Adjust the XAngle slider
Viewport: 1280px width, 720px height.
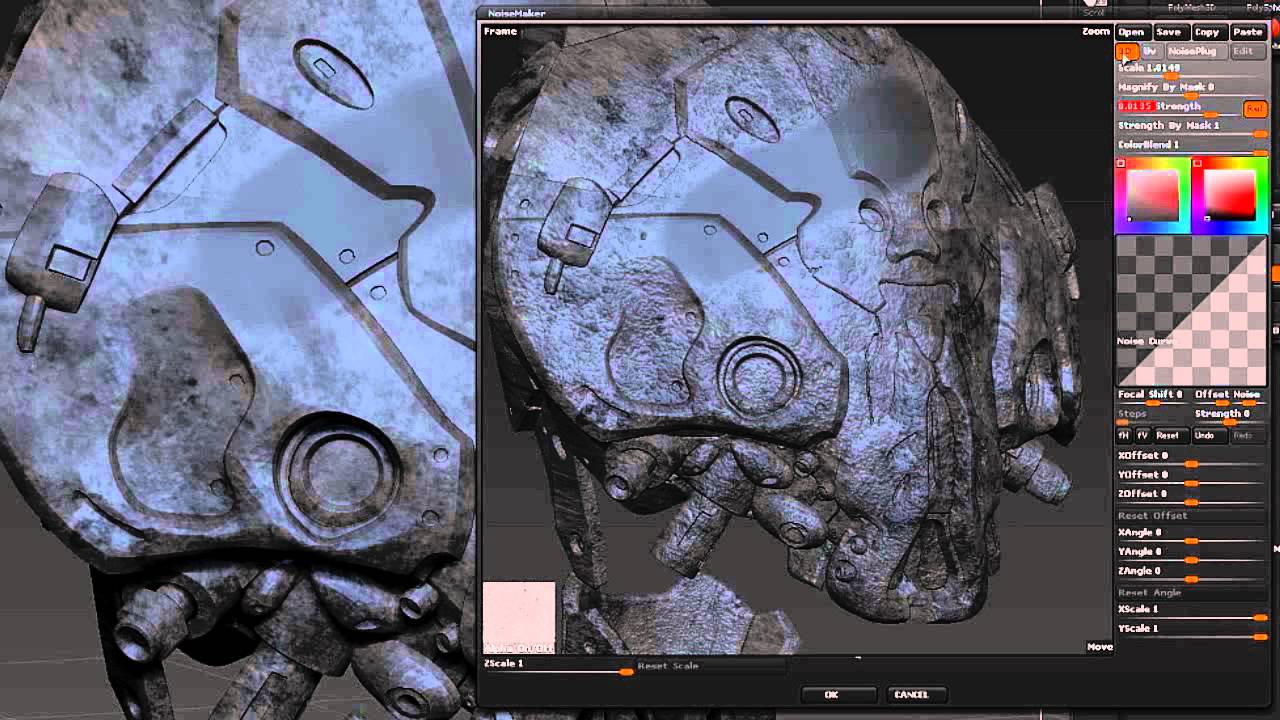pyautogui.click(x=1192, y=534)
